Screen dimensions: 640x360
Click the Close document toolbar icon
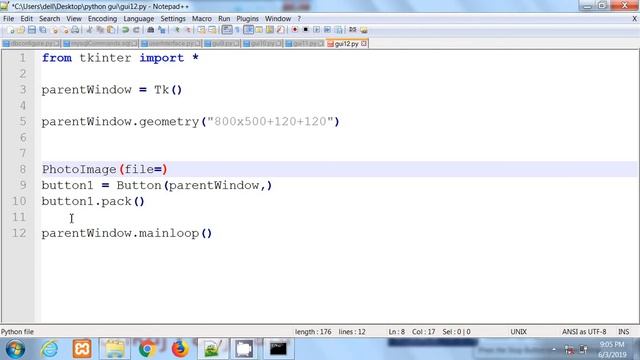pos(54,30)
